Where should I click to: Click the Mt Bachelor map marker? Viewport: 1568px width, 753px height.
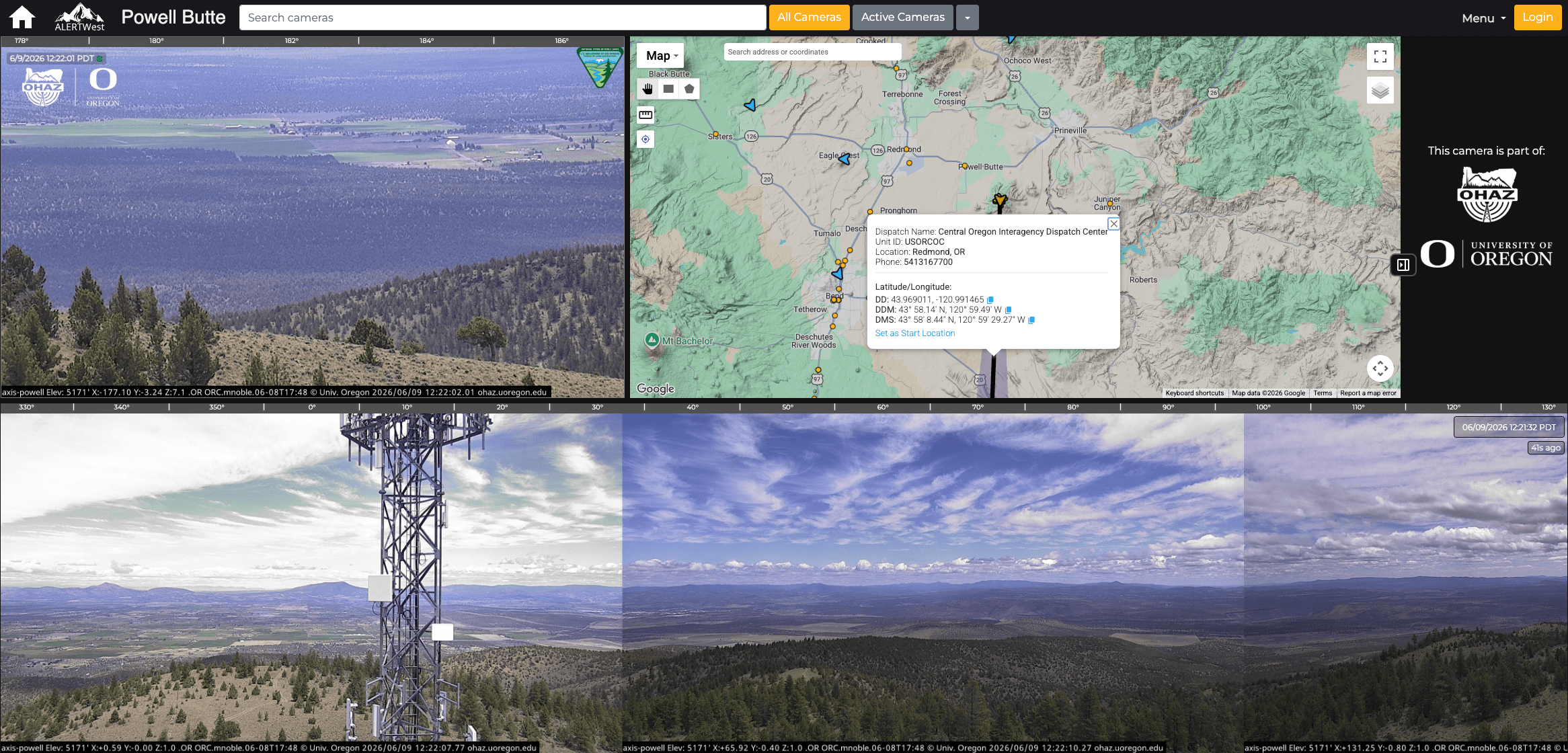point(652,340)
